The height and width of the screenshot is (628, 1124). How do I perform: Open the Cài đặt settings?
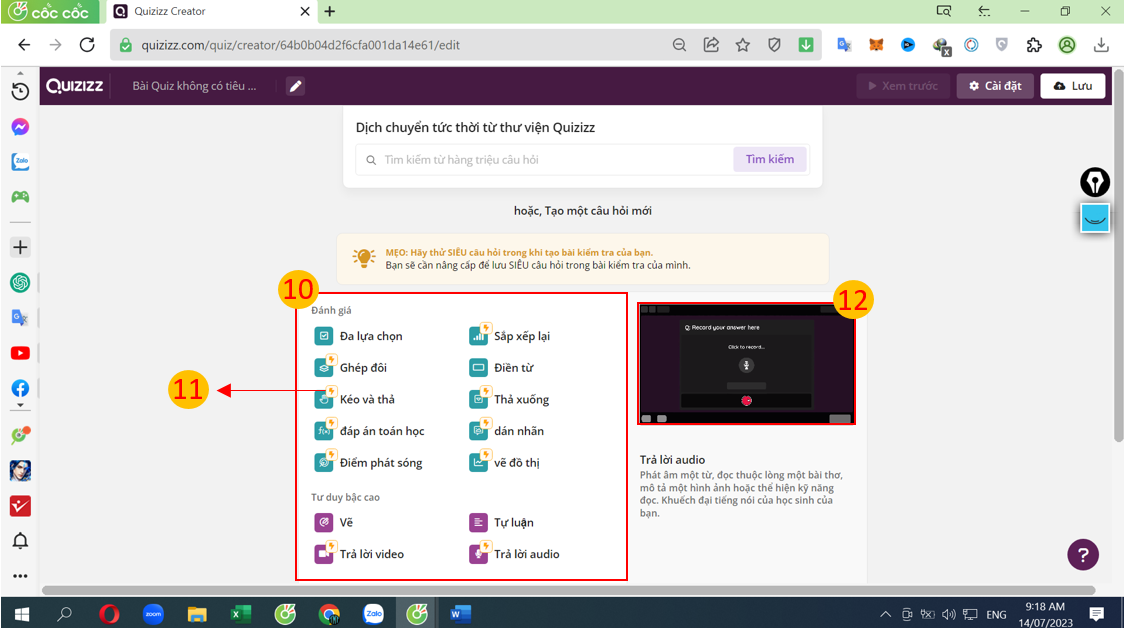(x=994, y=86)
